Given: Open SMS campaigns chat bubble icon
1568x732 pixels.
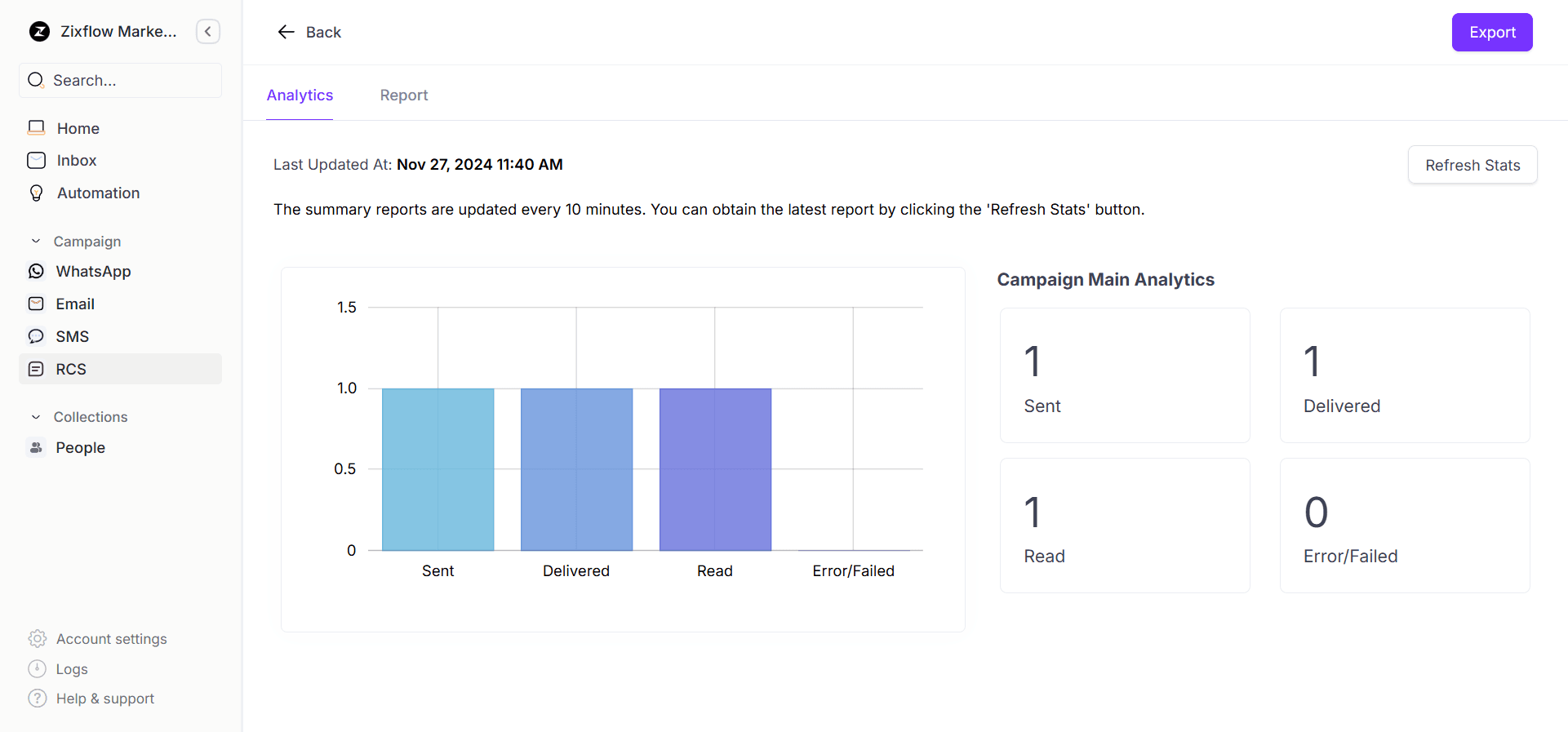Looking at the screenshot, I should [36, 337].
